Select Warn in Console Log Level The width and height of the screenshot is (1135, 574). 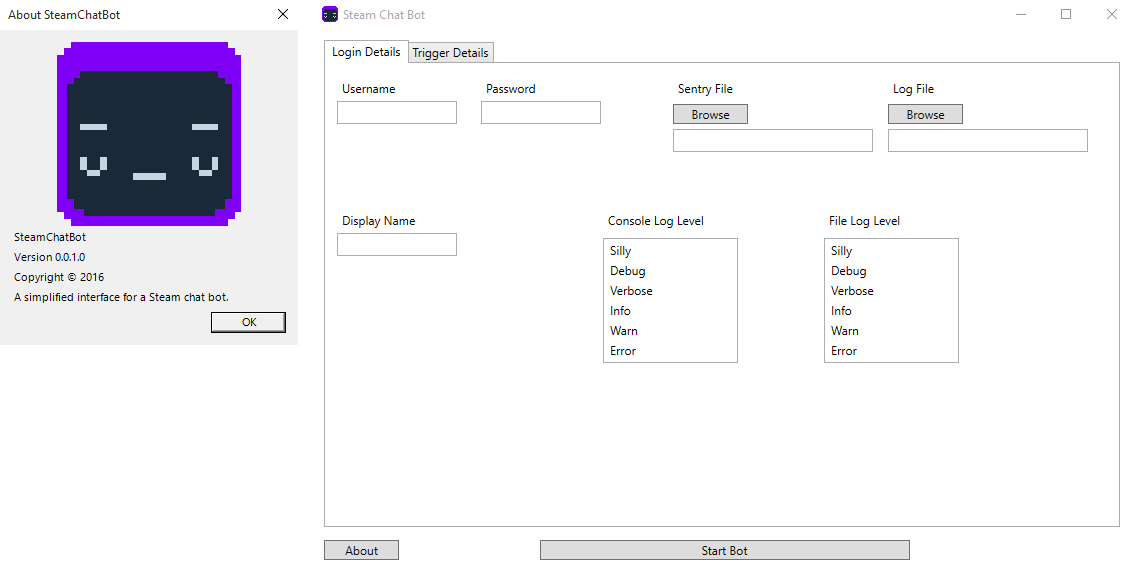click(670, 331)
